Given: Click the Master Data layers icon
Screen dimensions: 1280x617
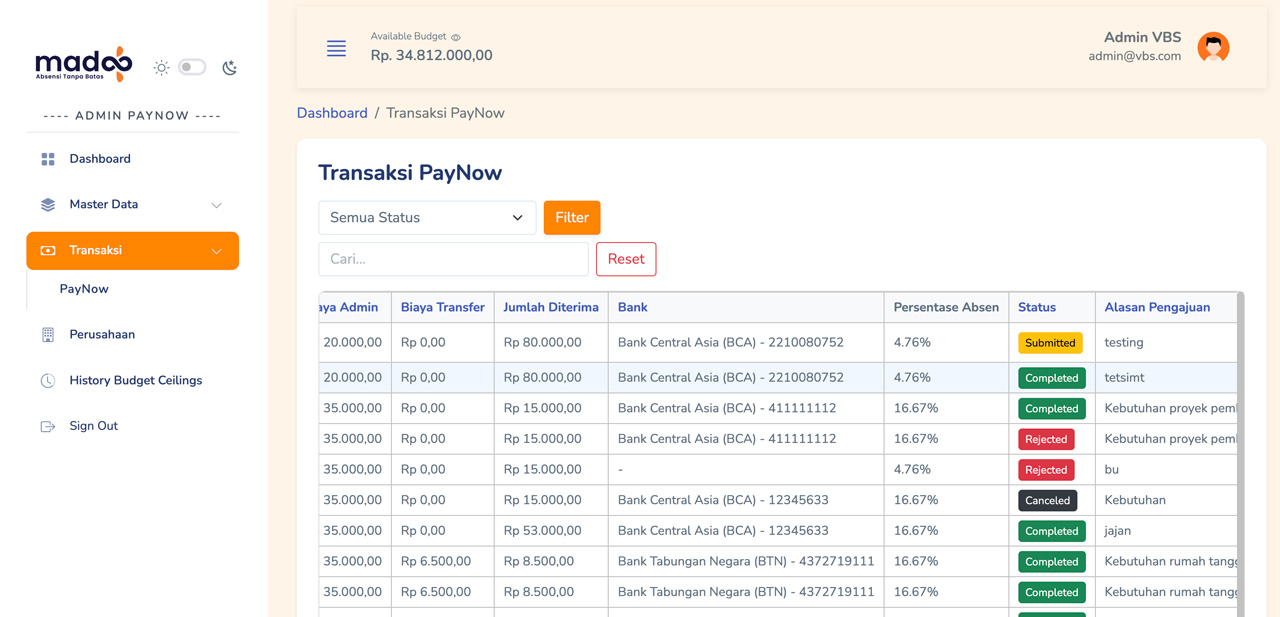Looking at the screenshot, I should click(48, 205).
